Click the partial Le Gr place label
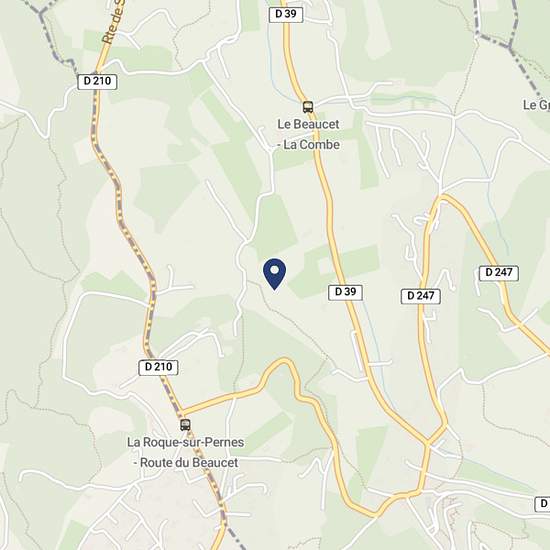Viewport: 550px width, 550px height. 536,105
